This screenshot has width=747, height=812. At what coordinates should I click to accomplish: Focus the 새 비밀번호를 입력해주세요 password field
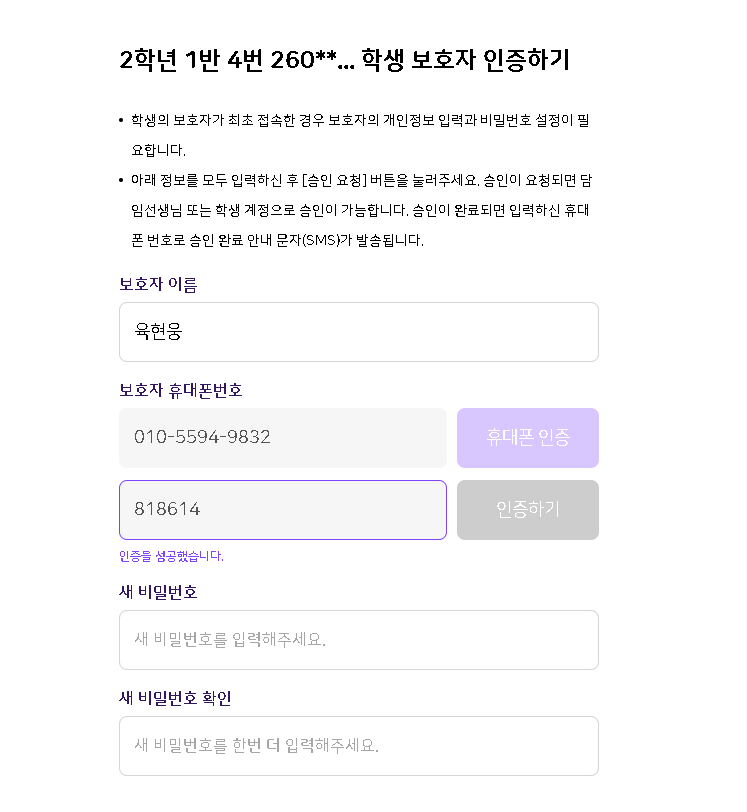[358, 640]
